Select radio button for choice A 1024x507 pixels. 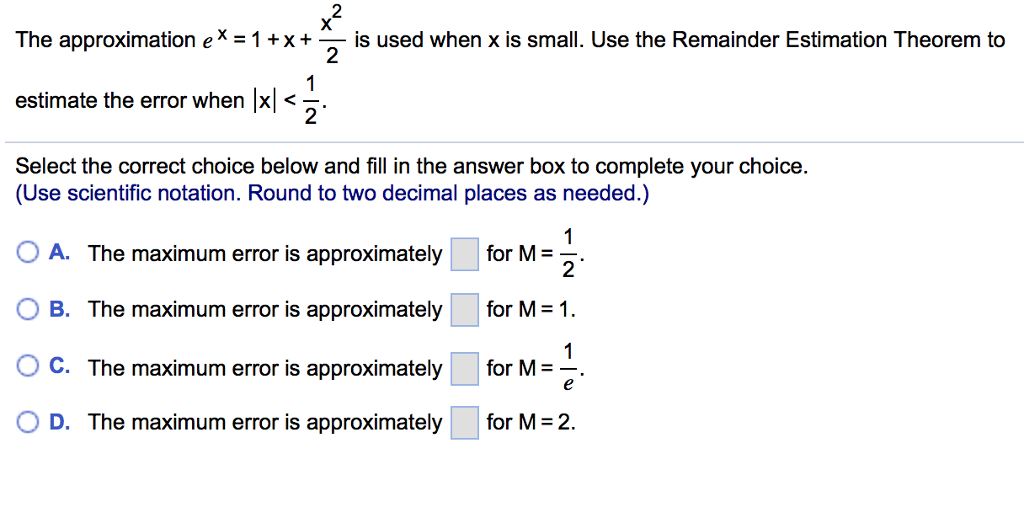point(28,253)
